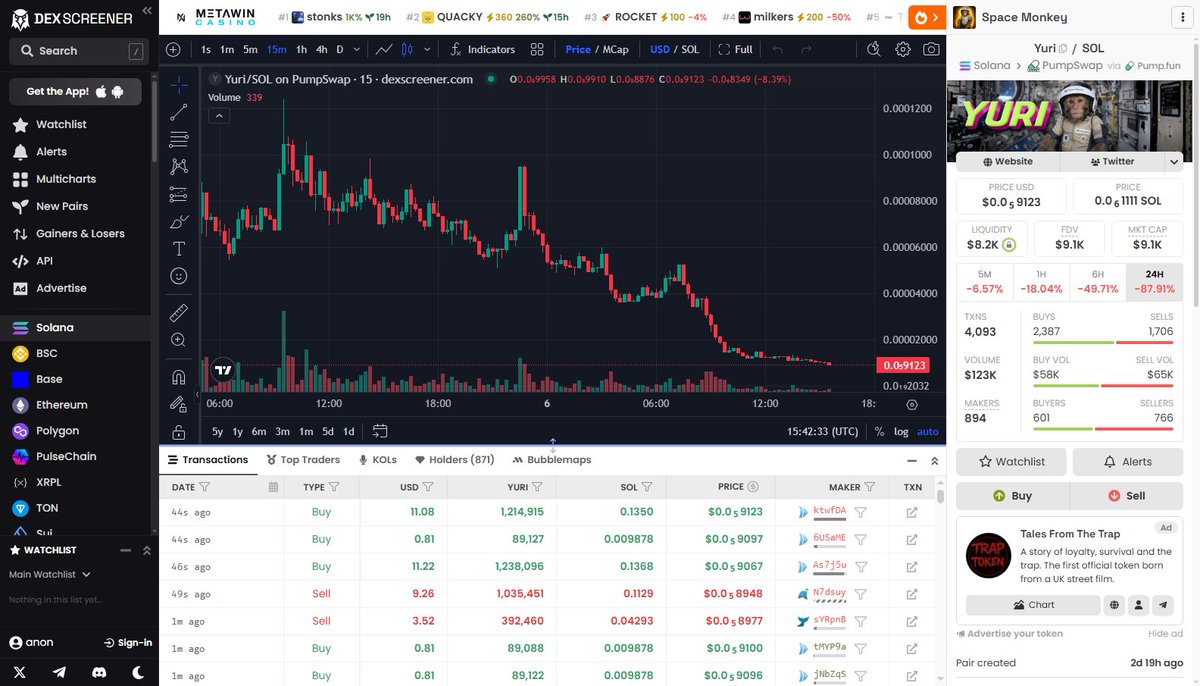The image size is (1200, 686).
Task: Open the X (Twitter) social link
Action: [19, 672]
